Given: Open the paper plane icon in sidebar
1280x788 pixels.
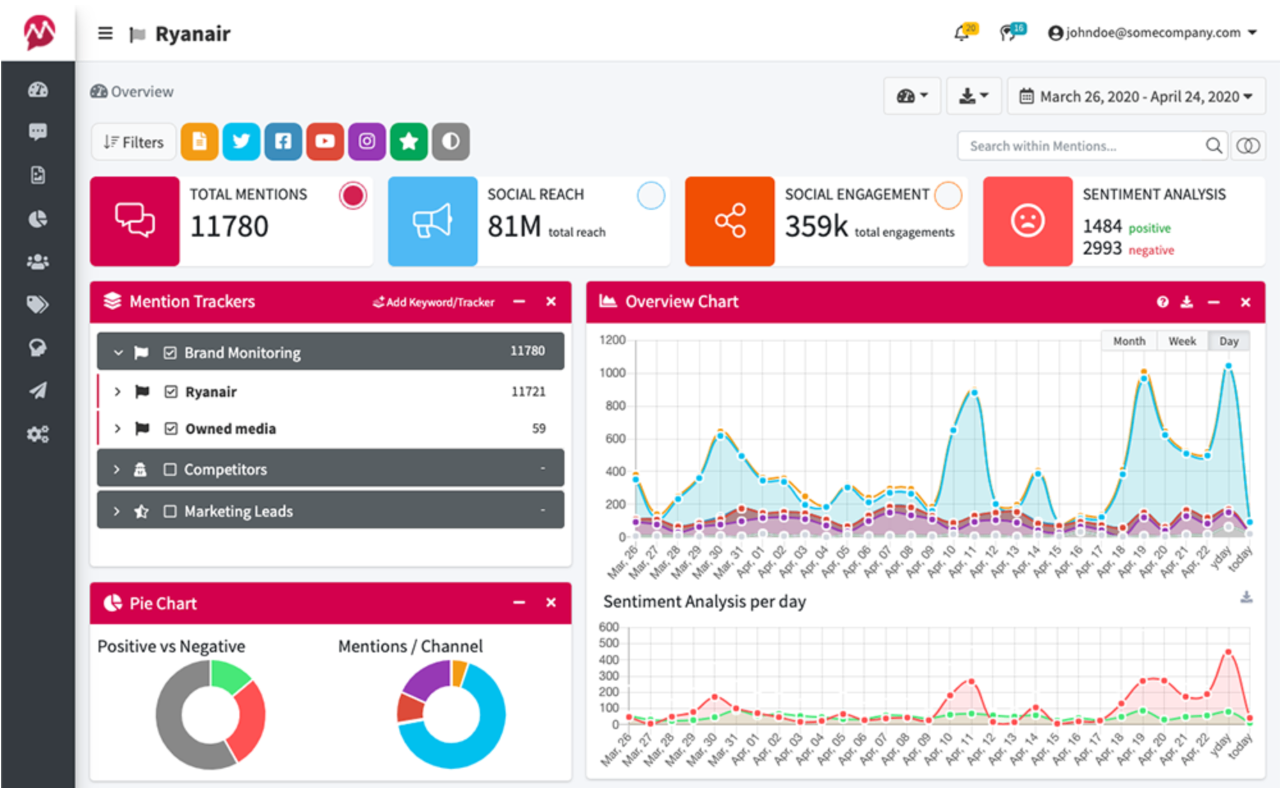Looking at the screenshot, I should 38,391.
